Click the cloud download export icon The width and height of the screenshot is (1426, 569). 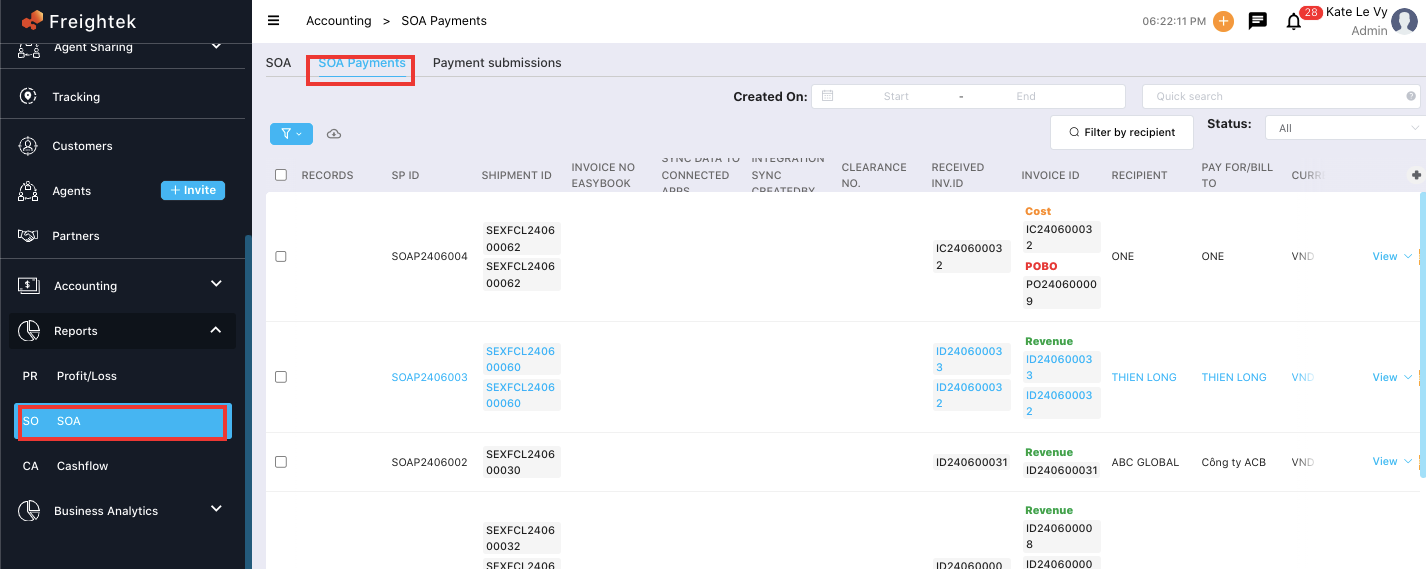click(334, 134)
